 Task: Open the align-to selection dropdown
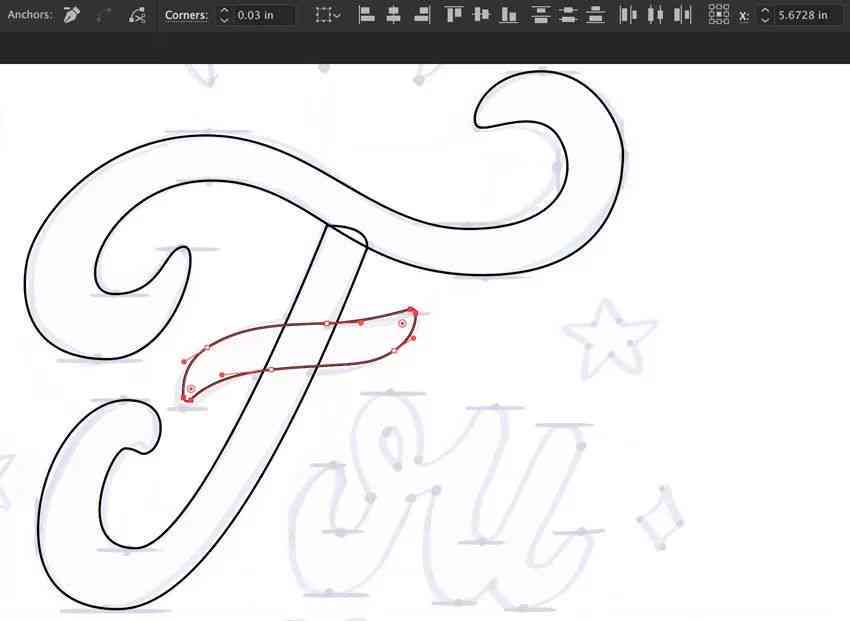pyautogui.click(x=328, y=15)
